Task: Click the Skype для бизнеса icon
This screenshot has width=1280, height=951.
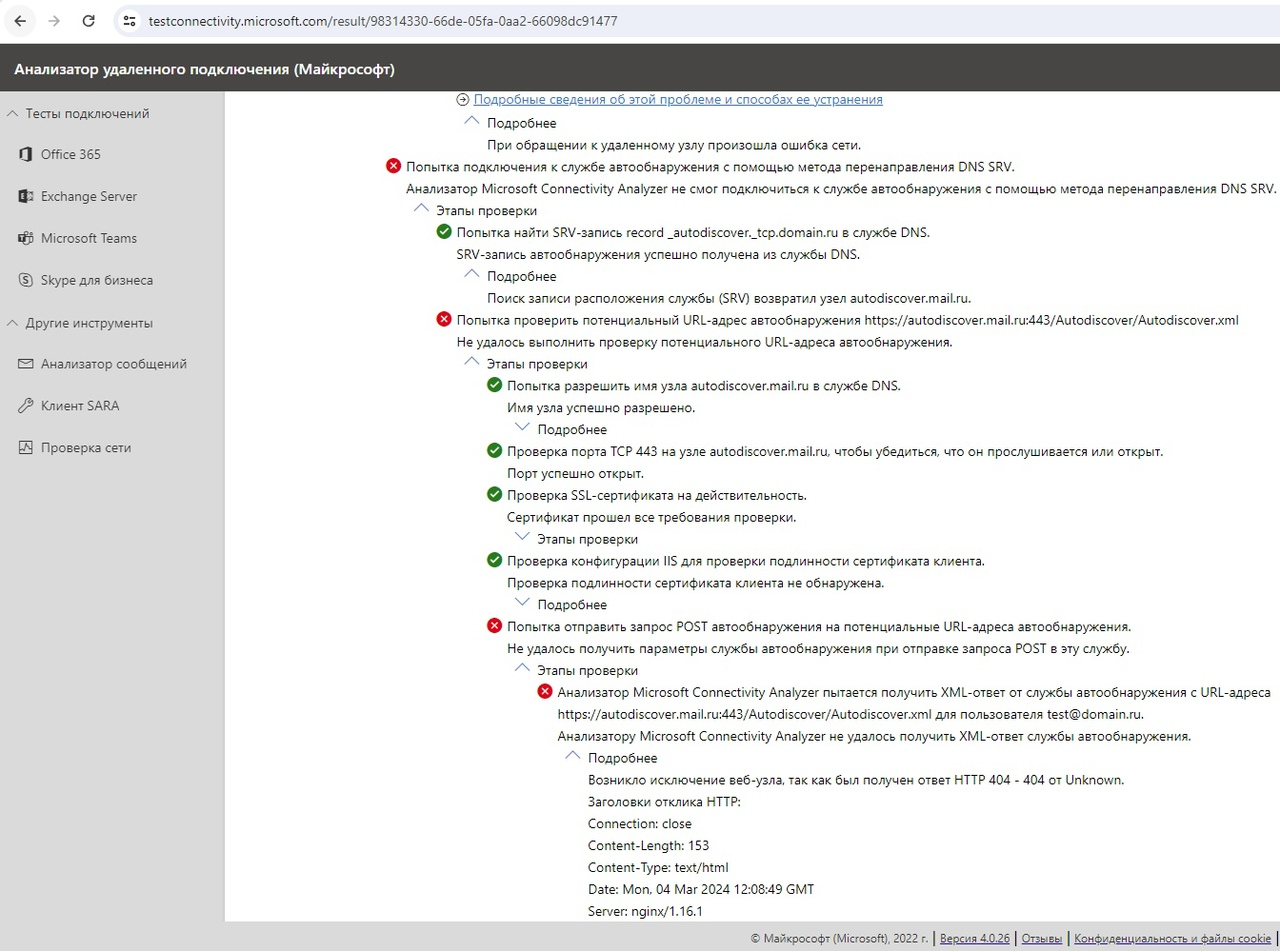Action: click(25, 280)
